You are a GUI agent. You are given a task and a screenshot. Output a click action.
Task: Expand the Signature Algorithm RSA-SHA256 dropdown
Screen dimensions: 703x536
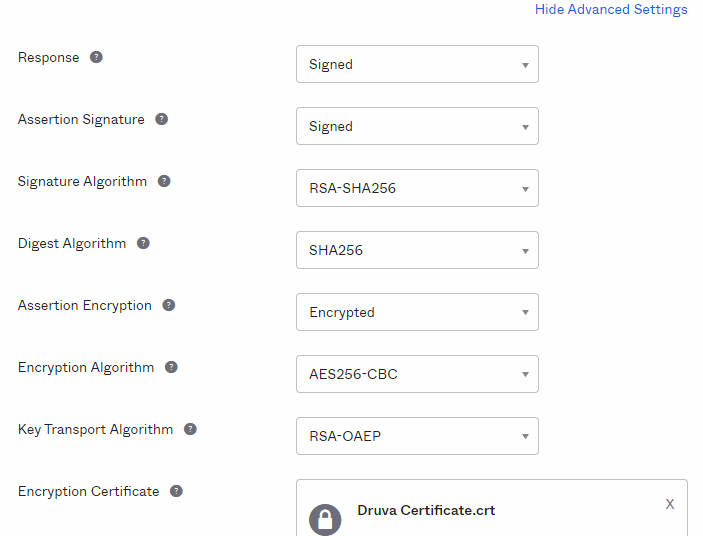point(417,188)
